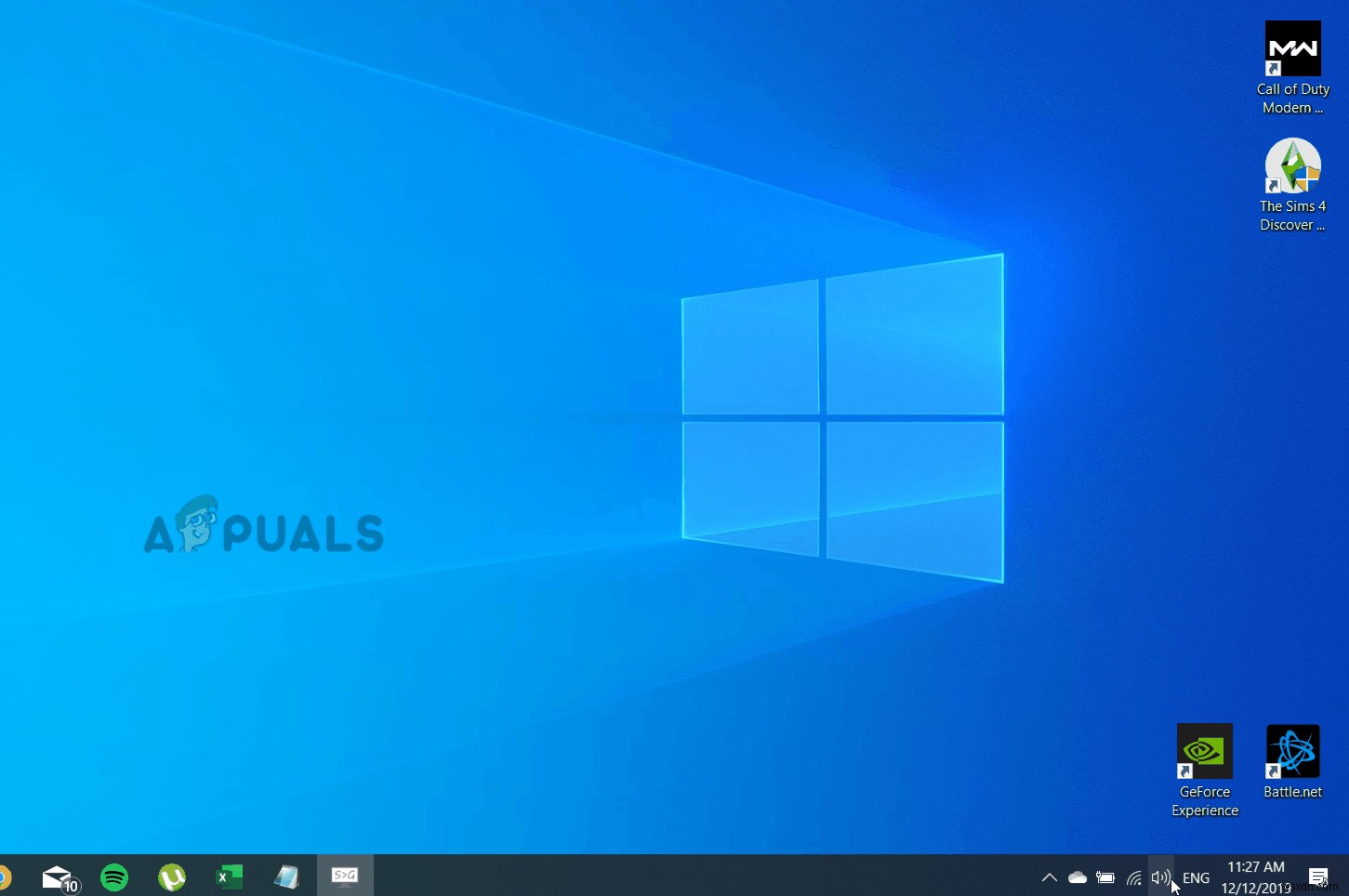The height and width of the screenshot is (896, 1349).
Task: Open the calendar by clicking the clock
Action: click(x=1255, y=876)
